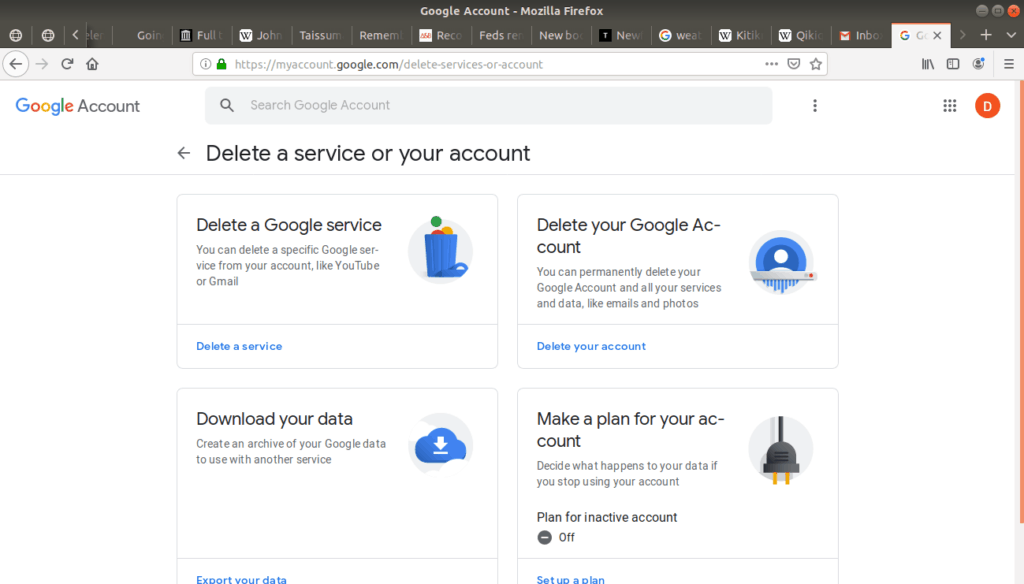Click the green secure connection padlock
Screen dimensions: 1024x584
pos(221,64)
